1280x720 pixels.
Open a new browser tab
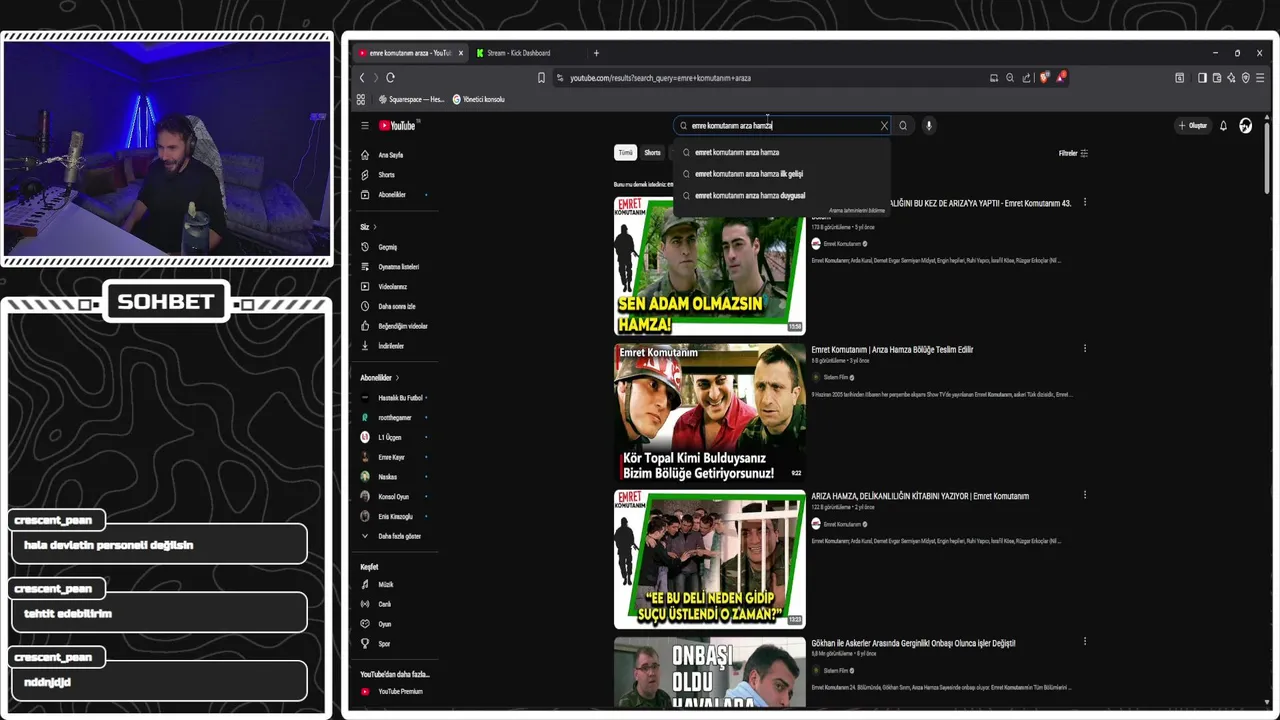(x=596, y=53)
